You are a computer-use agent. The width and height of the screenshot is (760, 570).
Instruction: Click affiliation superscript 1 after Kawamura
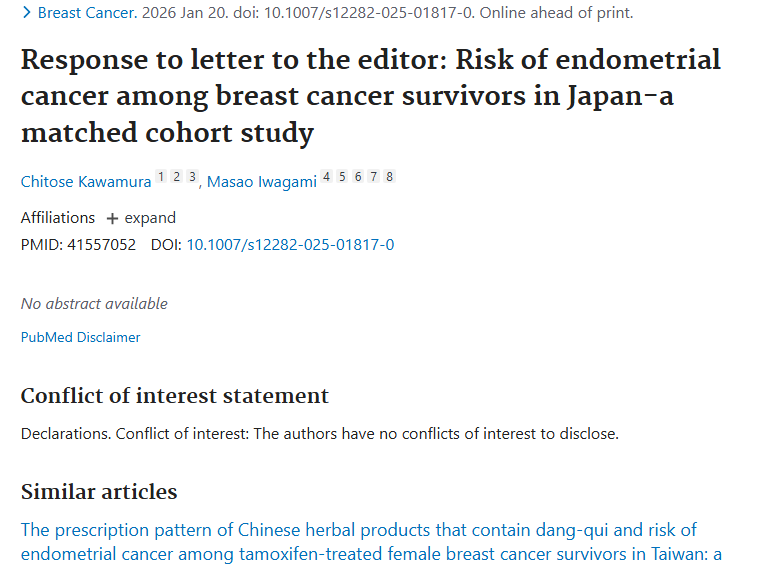(161, 177)
